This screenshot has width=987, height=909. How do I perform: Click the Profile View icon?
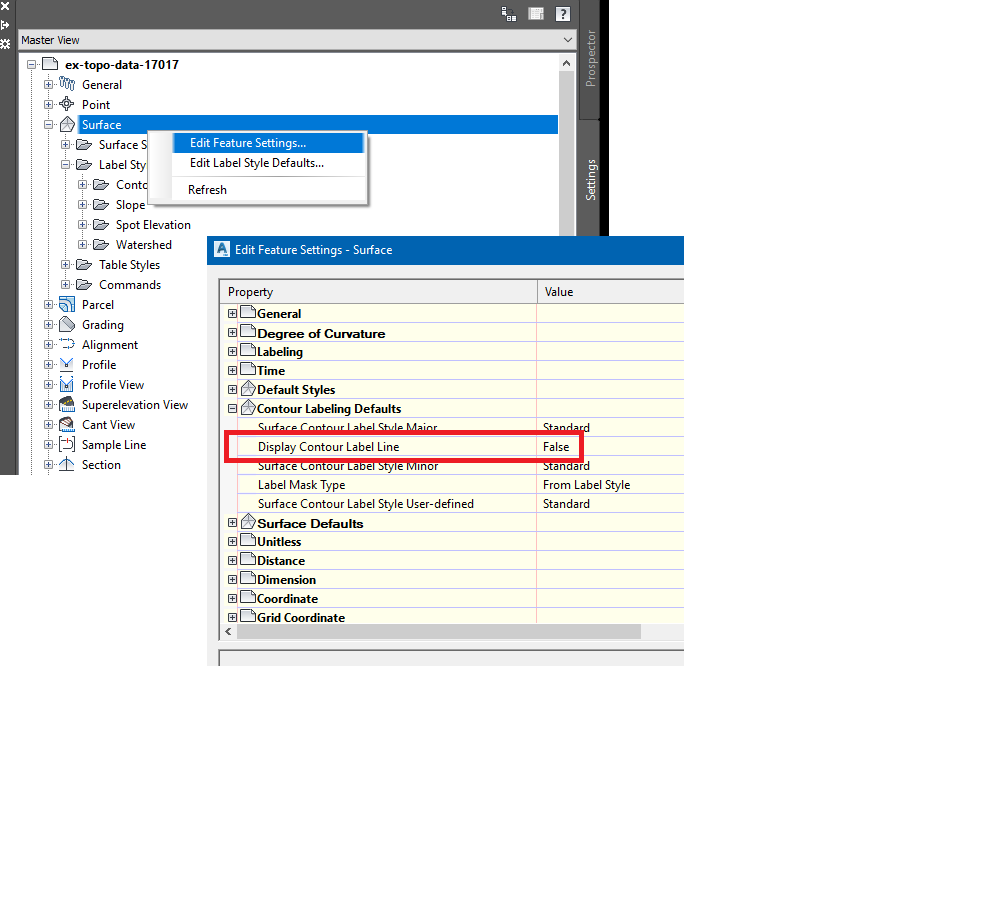click(66, 384)
